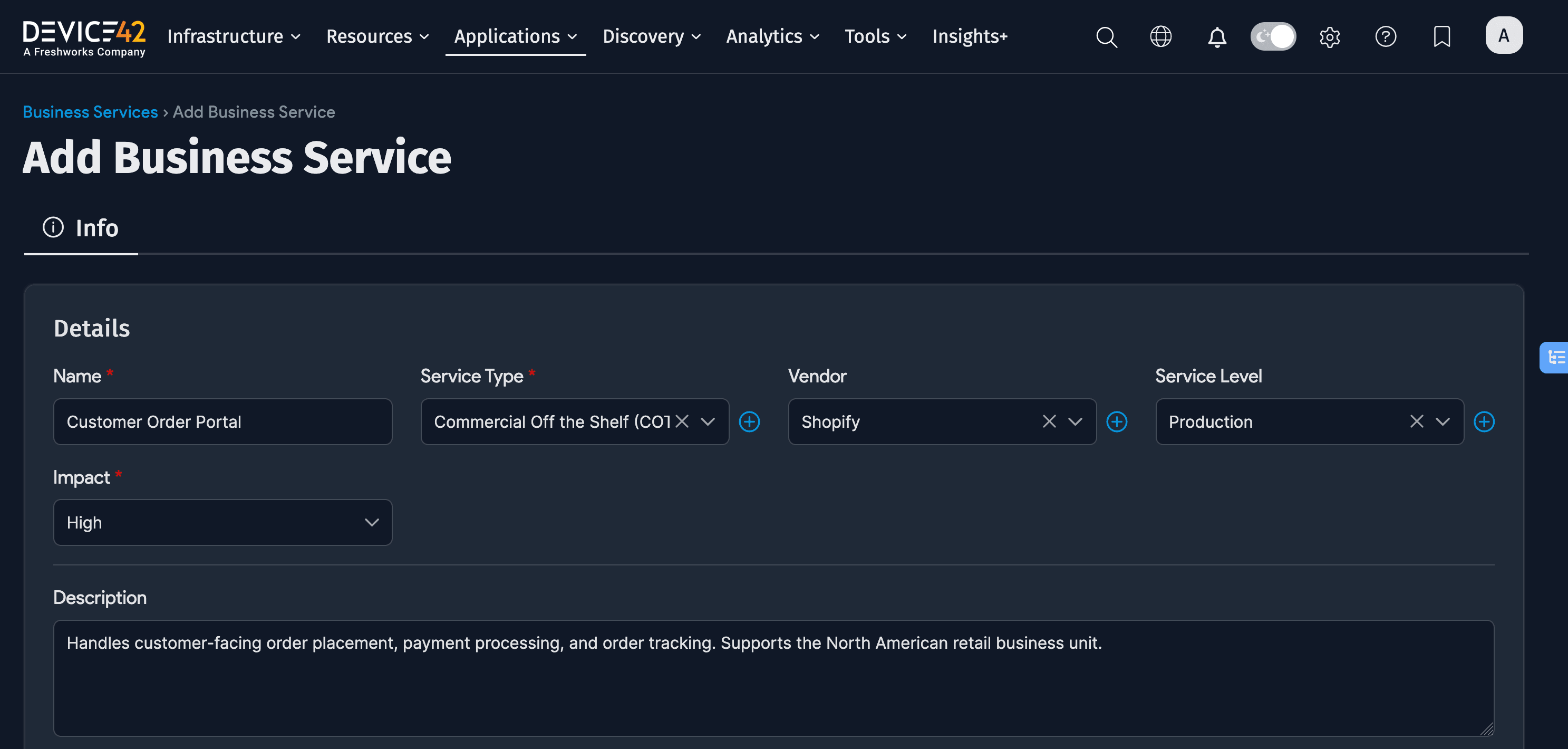Select the Description text area
The width and height of the screenshot is (1568, 749).
click(773, 678)
